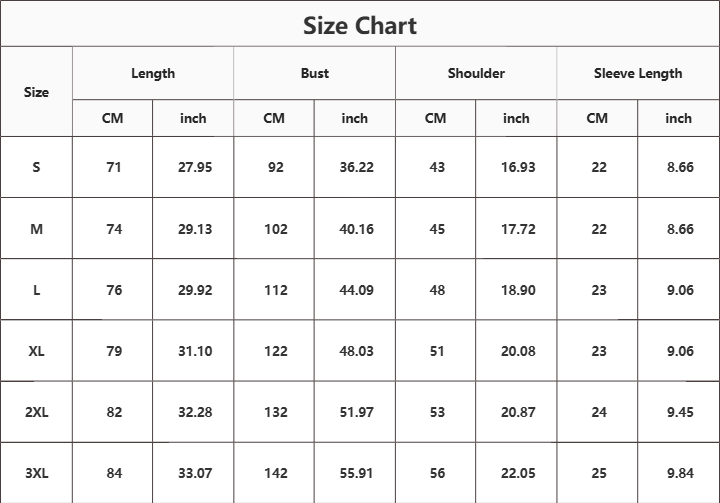720x503 pixels.
Task: Click the Size Chart title
Action: pos(360,26)
